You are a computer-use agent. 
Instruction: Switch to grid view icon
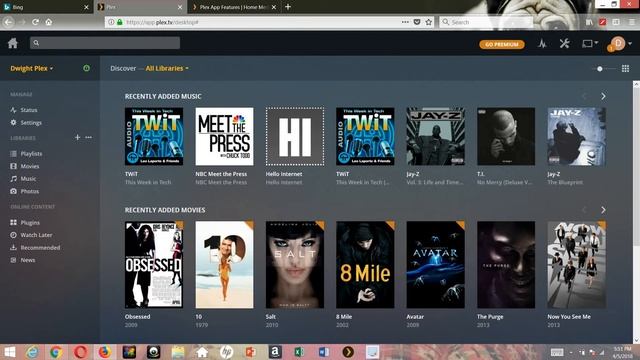pos(625,69)
